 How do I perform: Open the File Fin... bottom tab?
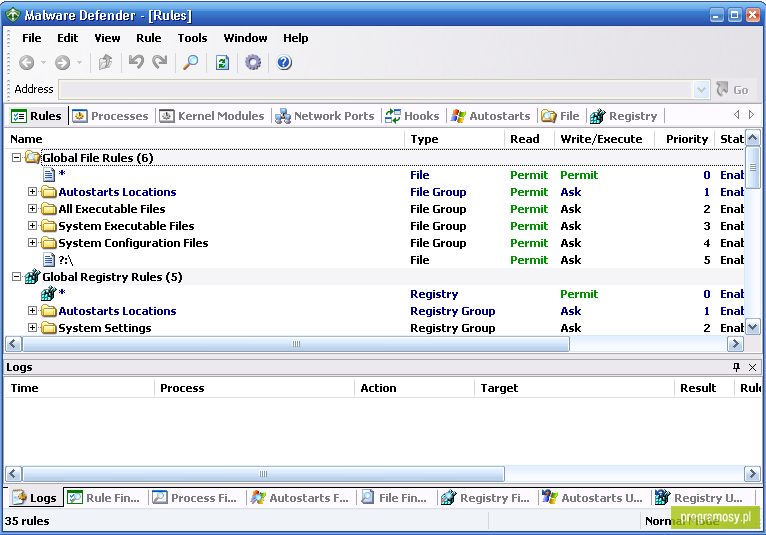[x=394, y=498]
